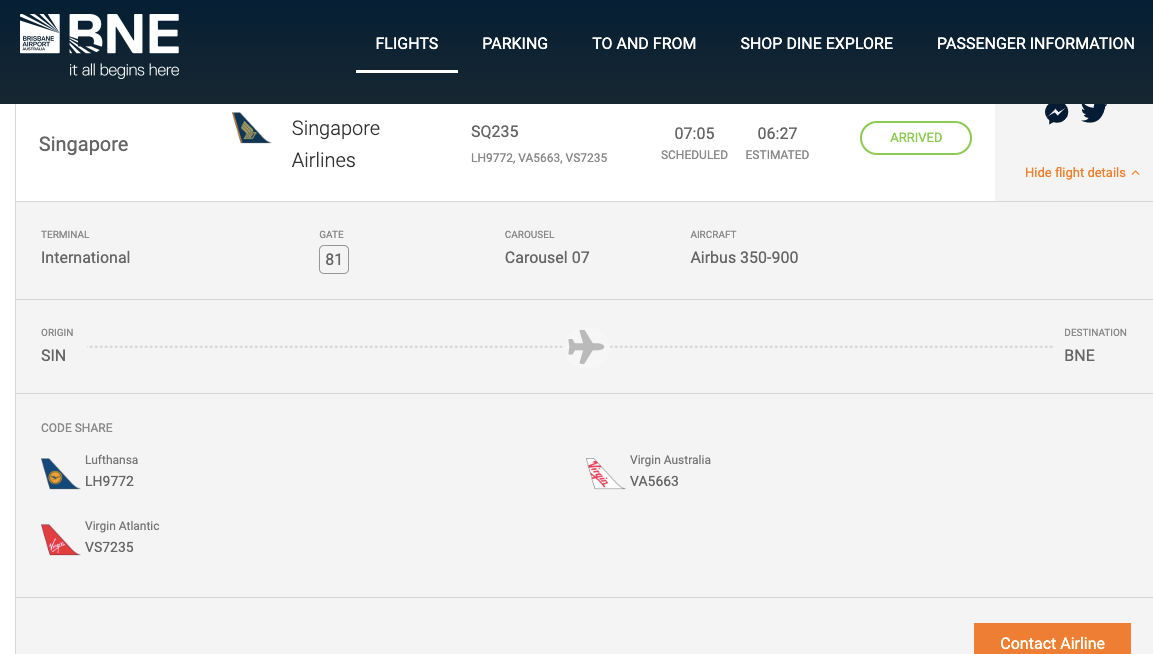Click the Arrived status badge

point(915,138)
